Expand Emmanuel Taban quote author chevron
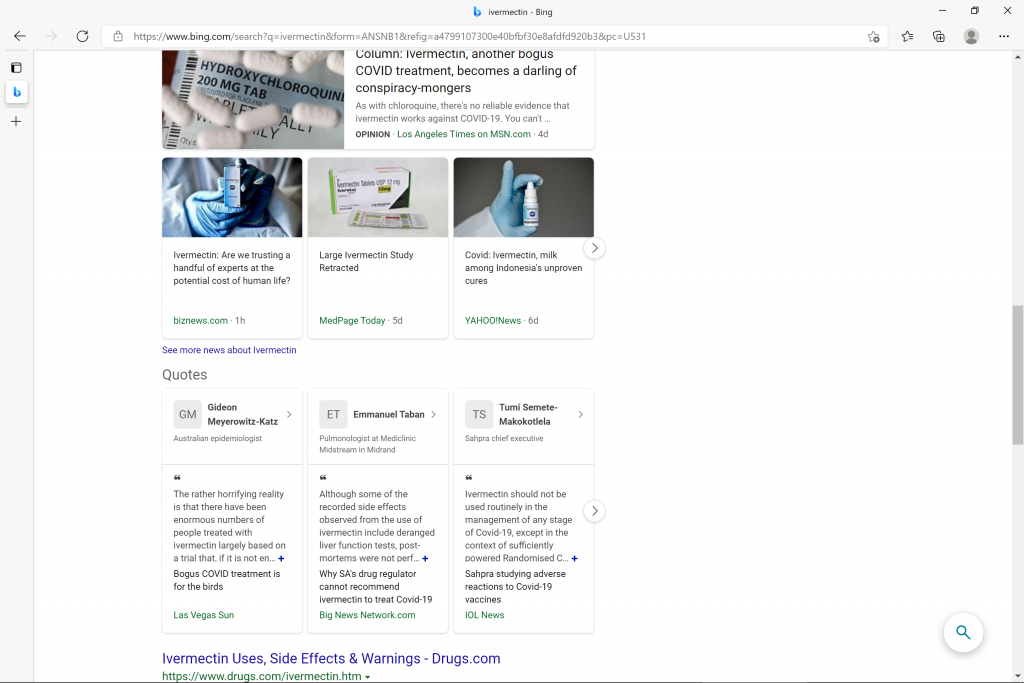1024x683 pixels. pyautogui.click(x=434, y=415)
